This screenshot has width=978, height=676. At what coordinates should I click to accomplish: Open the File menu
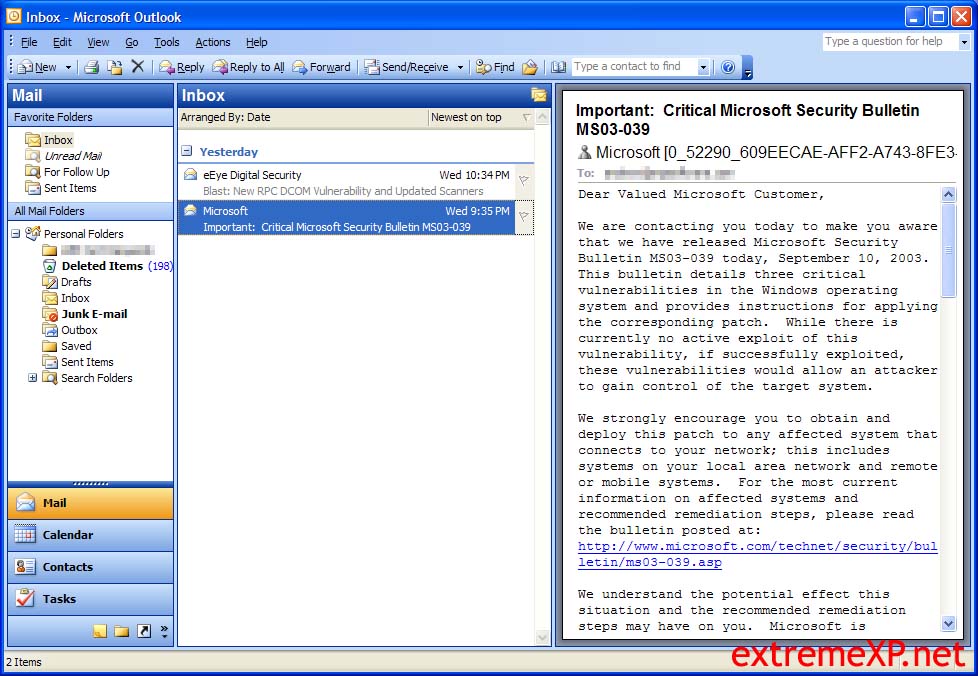tap(29, 42)
